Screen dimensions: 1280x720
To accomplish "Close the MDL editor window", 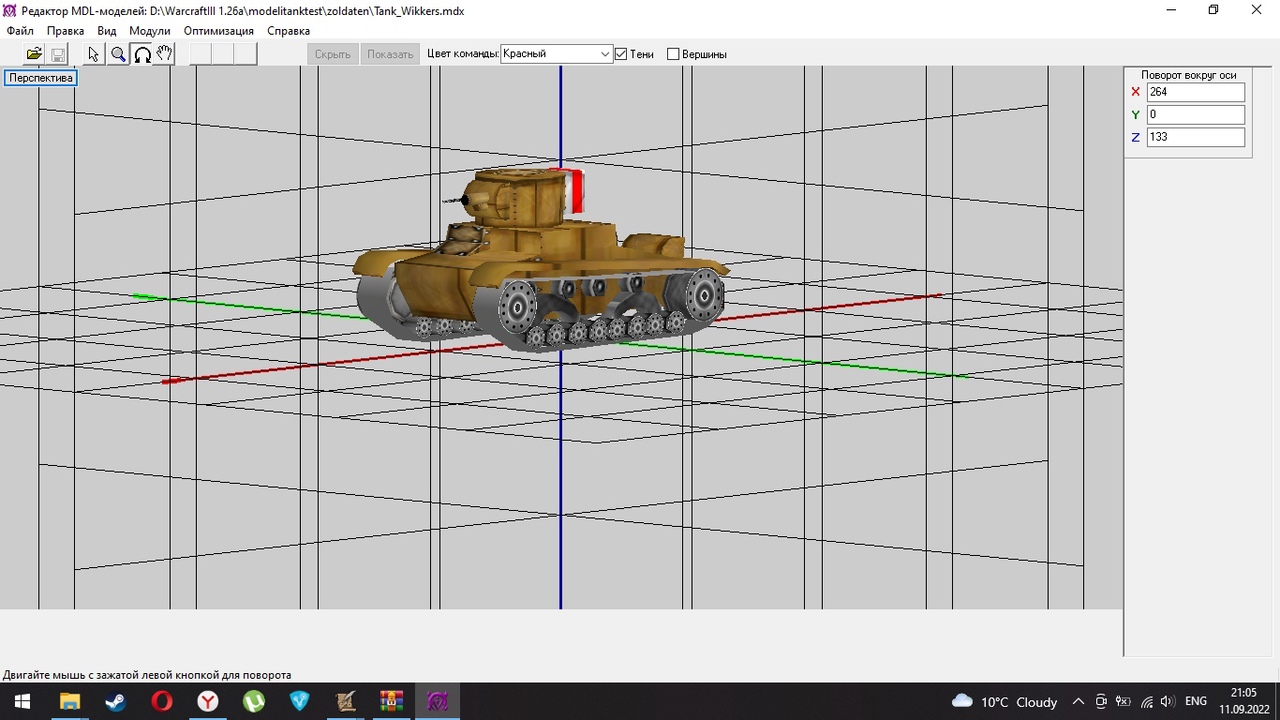I will point(1257,10).
